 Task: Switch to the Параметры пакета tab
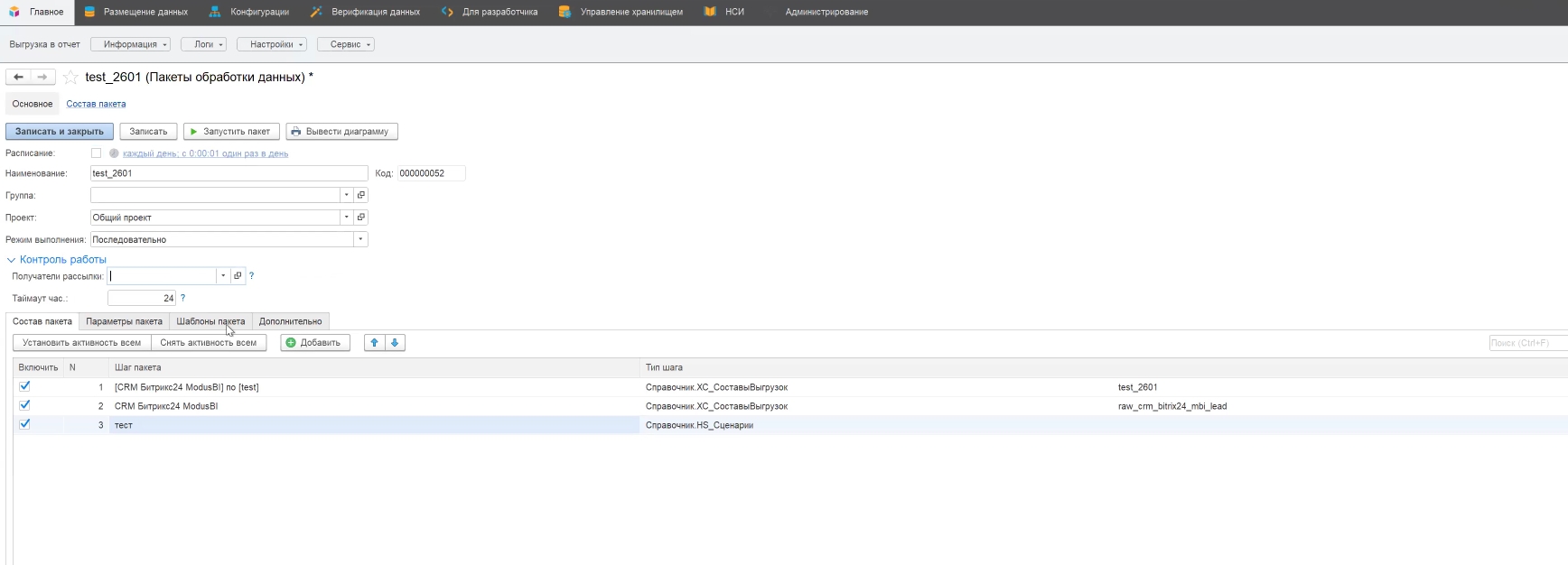pos(124,321)
